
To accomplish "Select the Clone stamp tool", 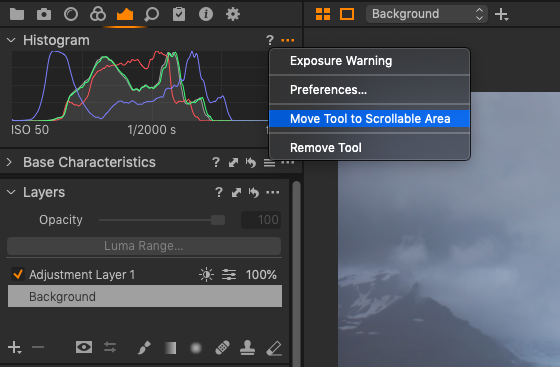I will click(248, 347).
